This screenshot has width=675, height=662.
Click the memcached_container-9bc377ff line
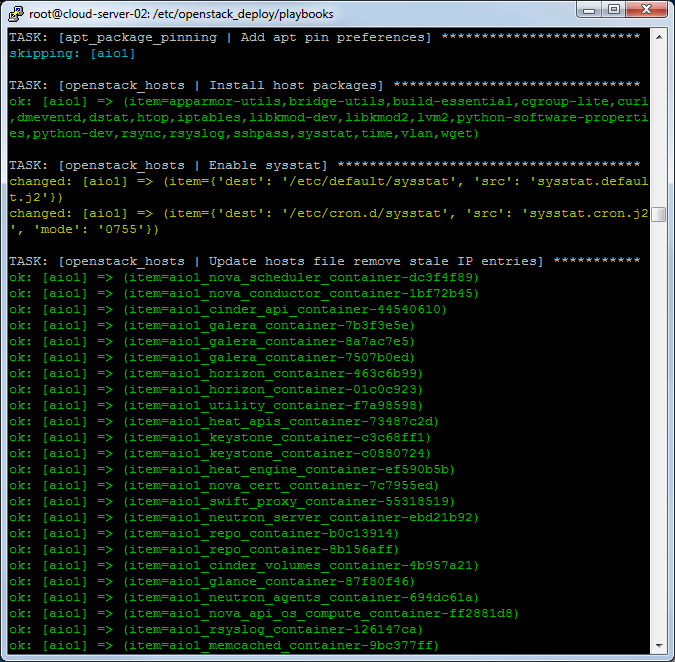(224, 645)
